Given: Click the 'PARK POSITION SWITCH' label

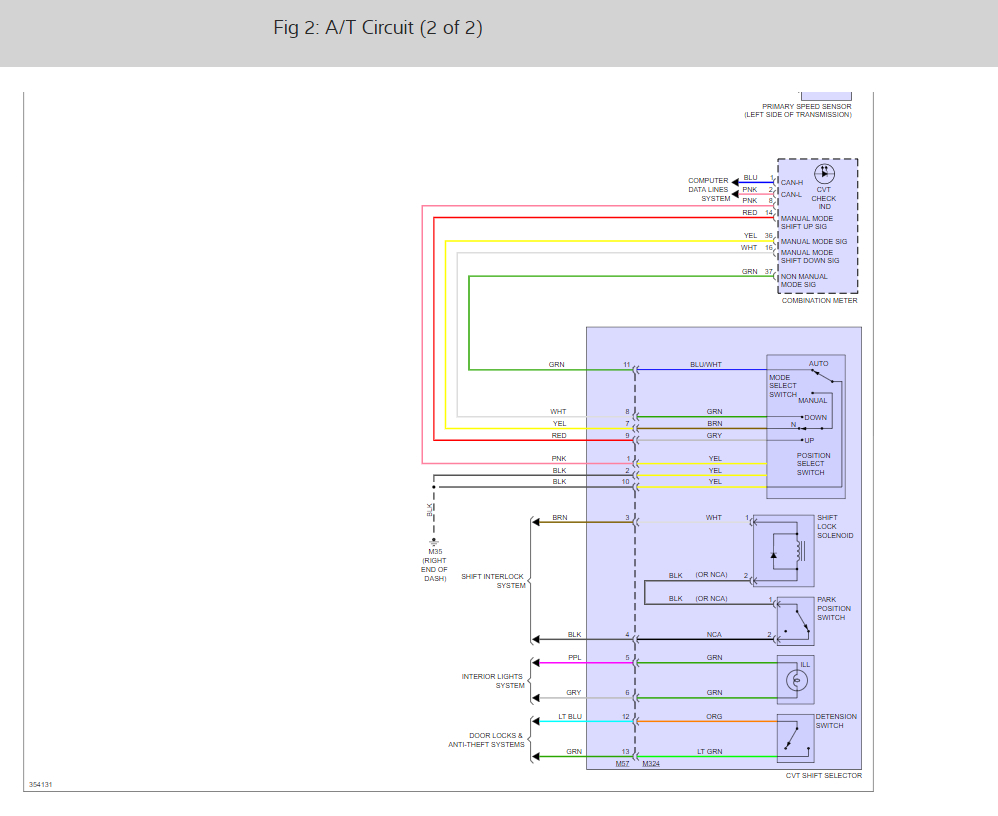Looking at the screenshot, I should tap(834, 608).
